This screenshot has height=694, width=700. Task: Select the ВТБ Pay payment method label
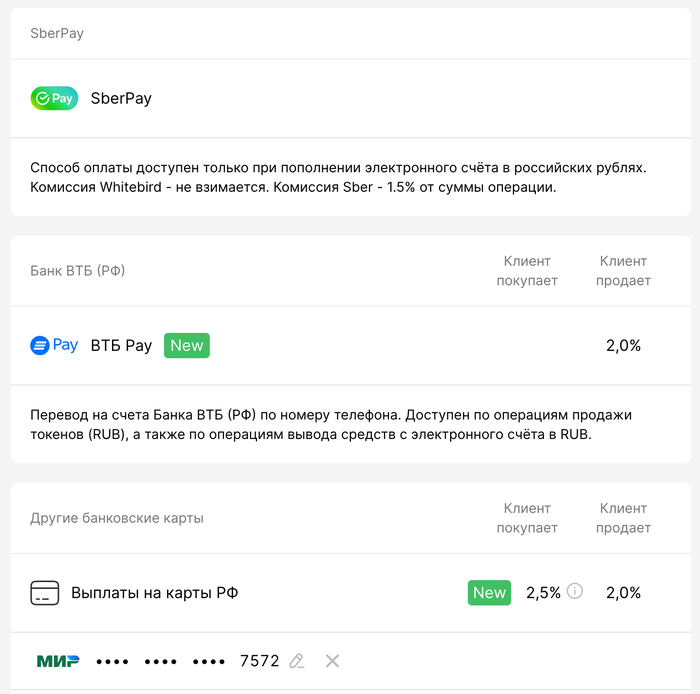[x=121, y=346]
